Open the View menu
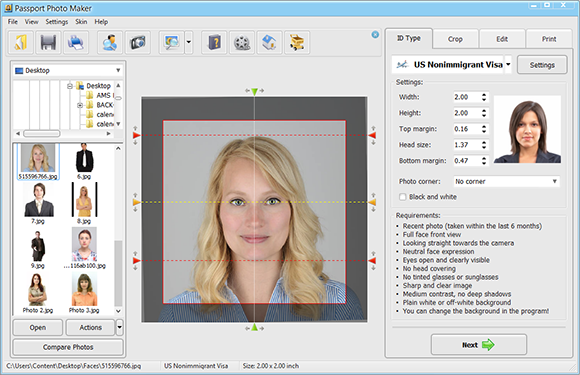Viewport: 580px width, 375px height. click(31, 22)
